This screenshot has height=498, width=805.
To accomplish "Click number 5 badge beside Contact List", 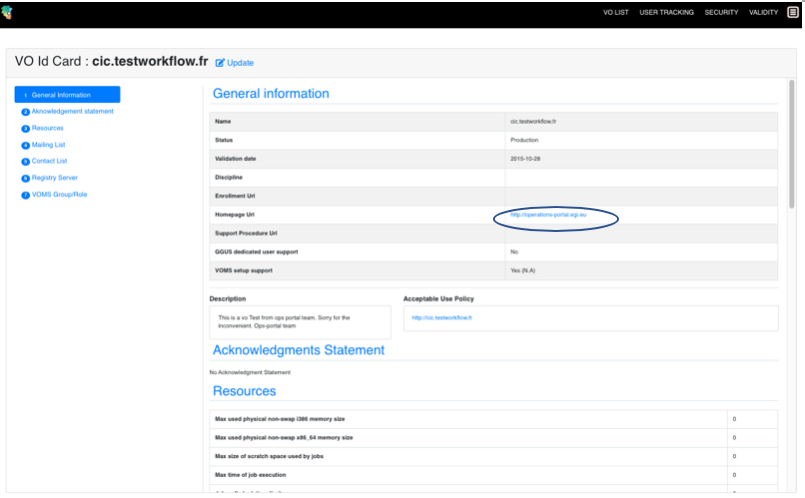I will [x=25, y=161].
